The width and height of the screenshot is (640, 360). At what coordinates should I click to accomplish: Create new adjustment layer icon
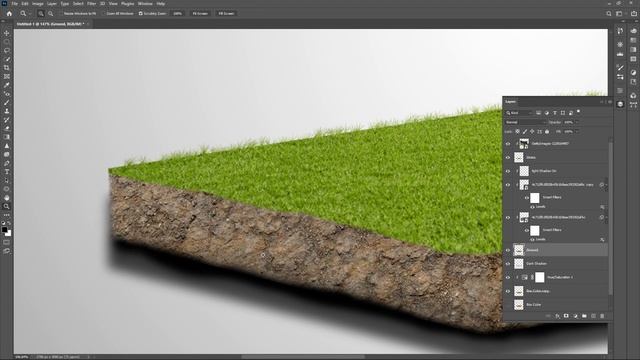[575, 316]
